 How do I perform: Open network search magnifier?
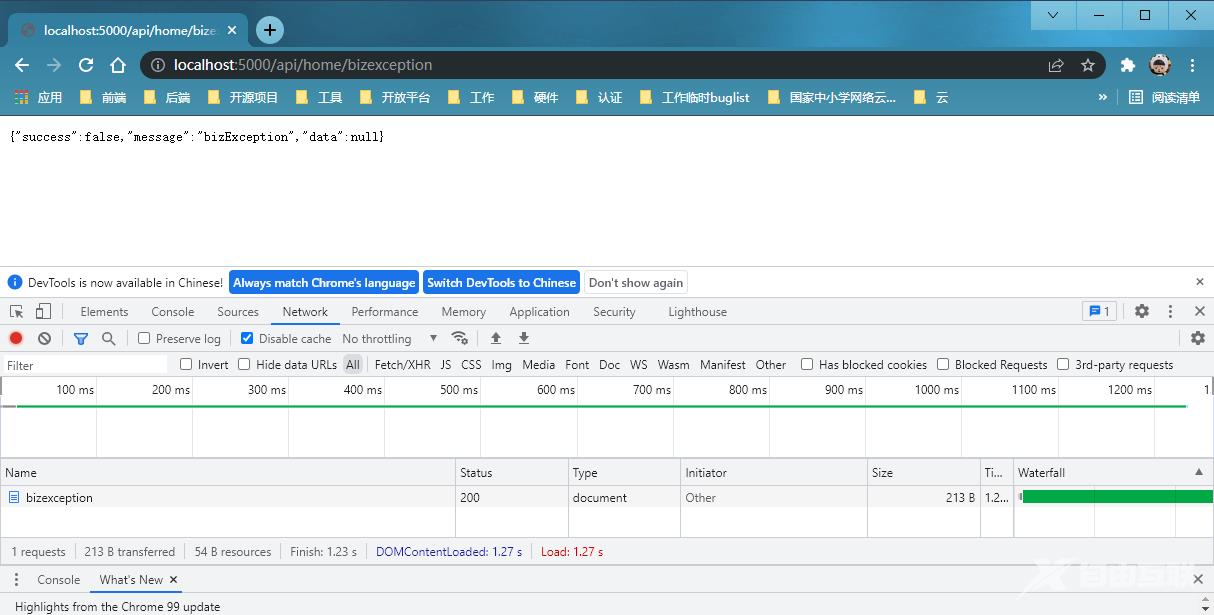(x=109, y=339)
